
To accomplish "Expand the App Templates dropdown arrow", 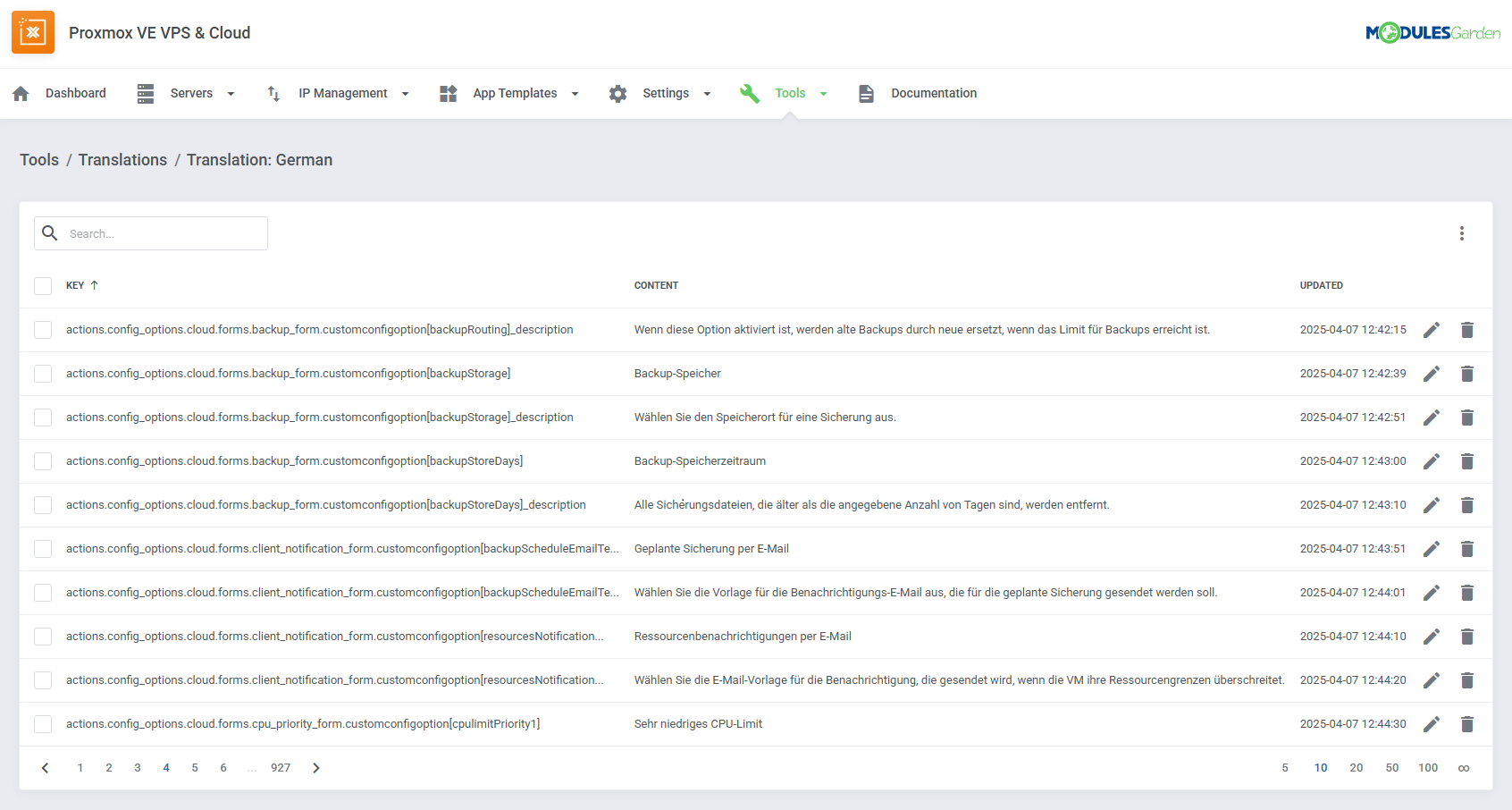I will pyautogui.click(x=575, y=94).
